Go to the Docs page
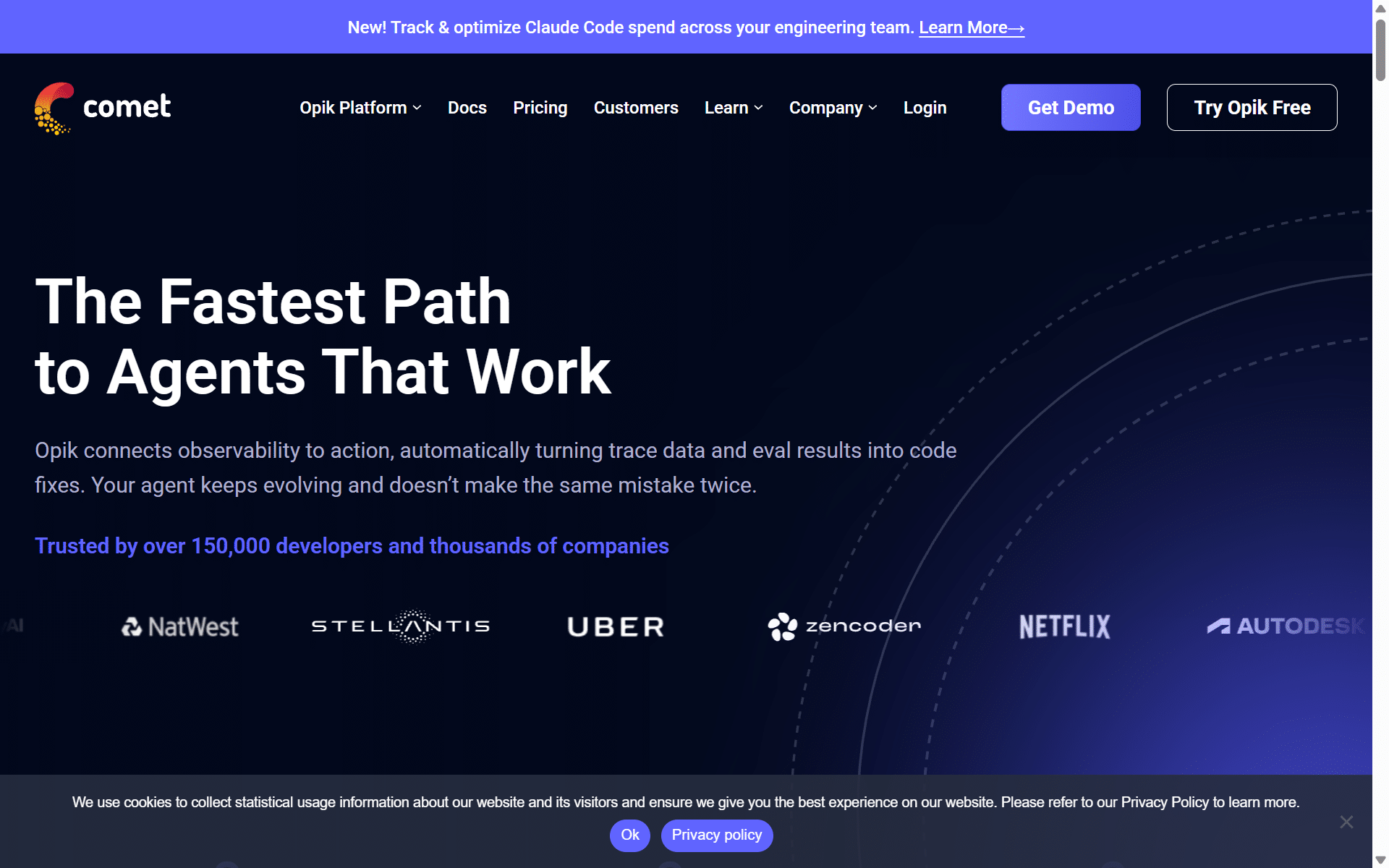The width and height of the screenshot is (1389, 868). pyautogui.click(x=467, y=108)
